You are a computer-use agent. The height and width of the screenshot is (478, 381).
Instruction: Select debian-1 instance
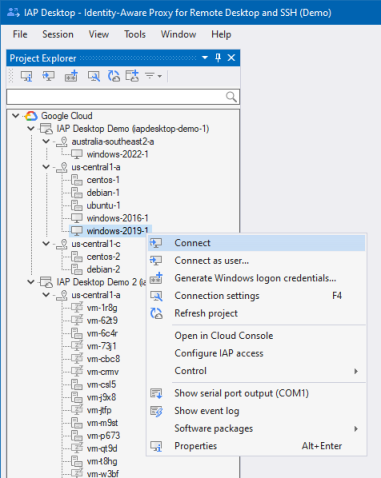pos(103,193)
